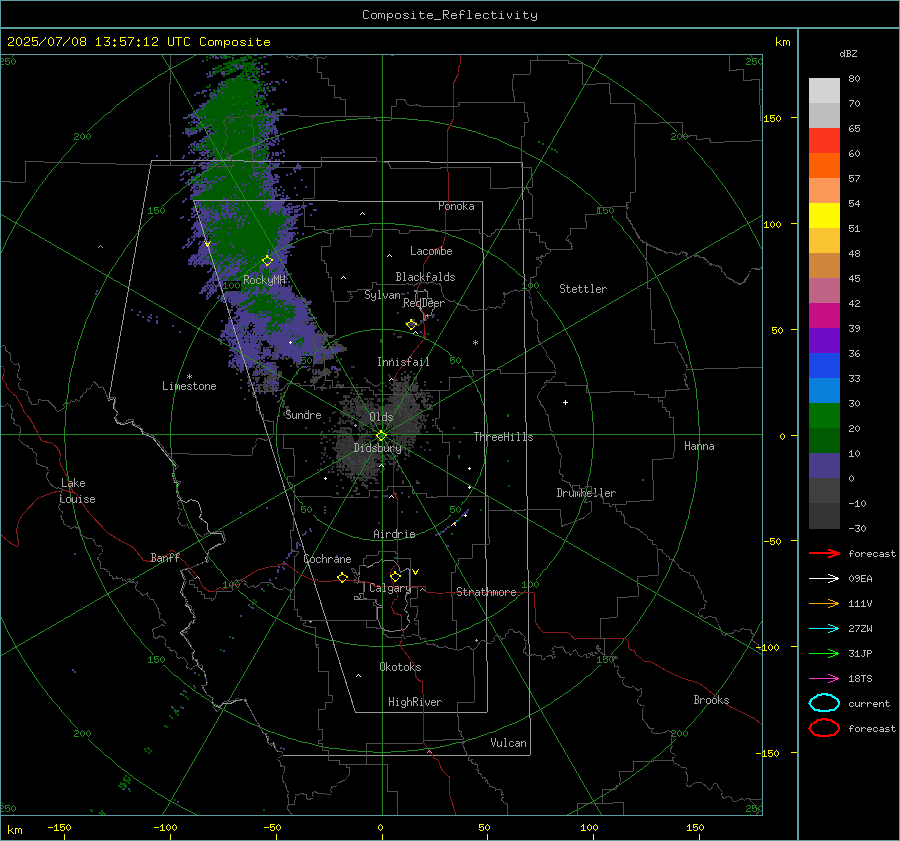Select the orange 111V arrow legend icon
This screenshot has width=900, height=841.
824,603
